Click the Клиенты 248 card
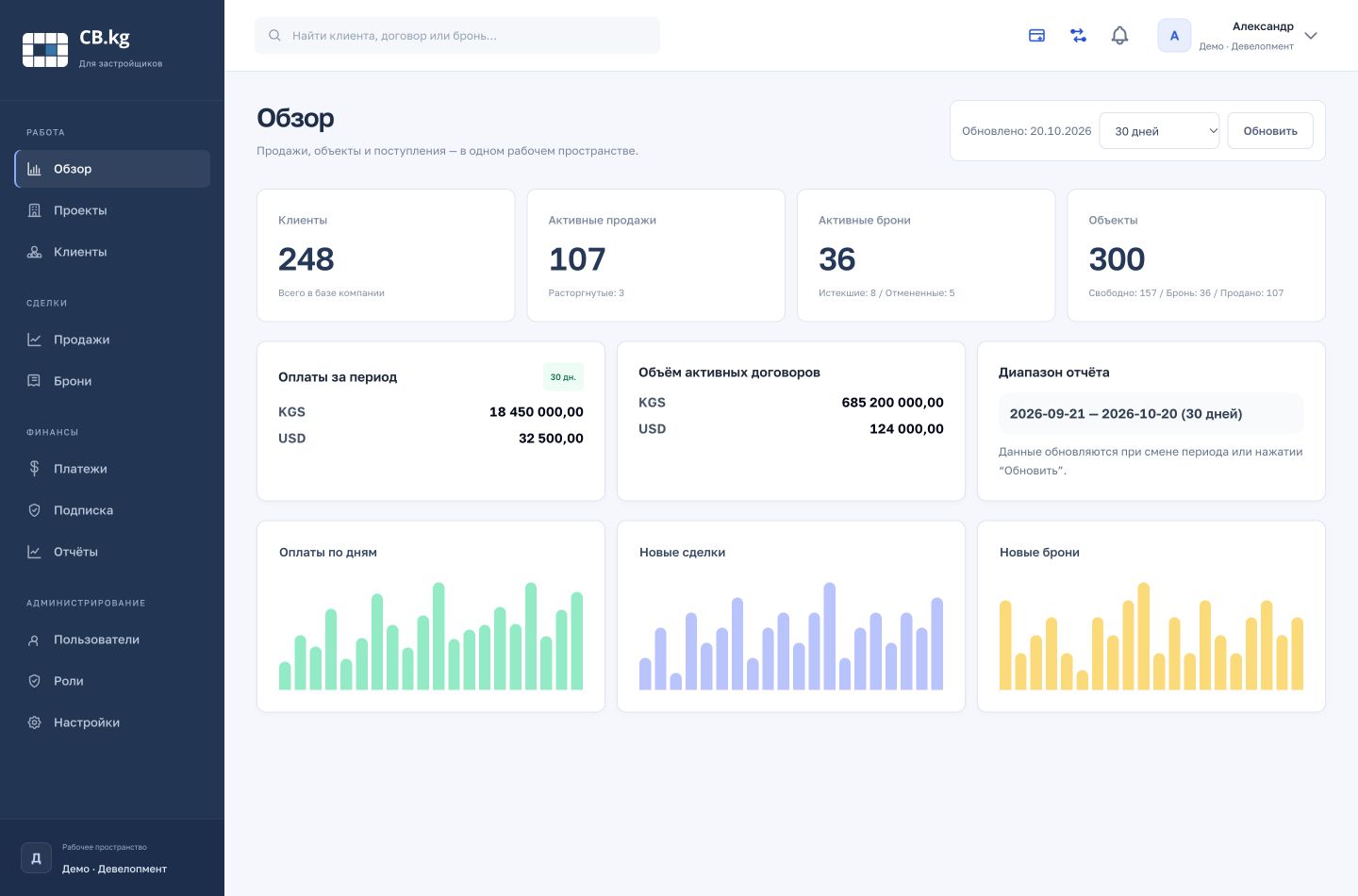This screenshot has height=896, width=1358. point(386,256)
